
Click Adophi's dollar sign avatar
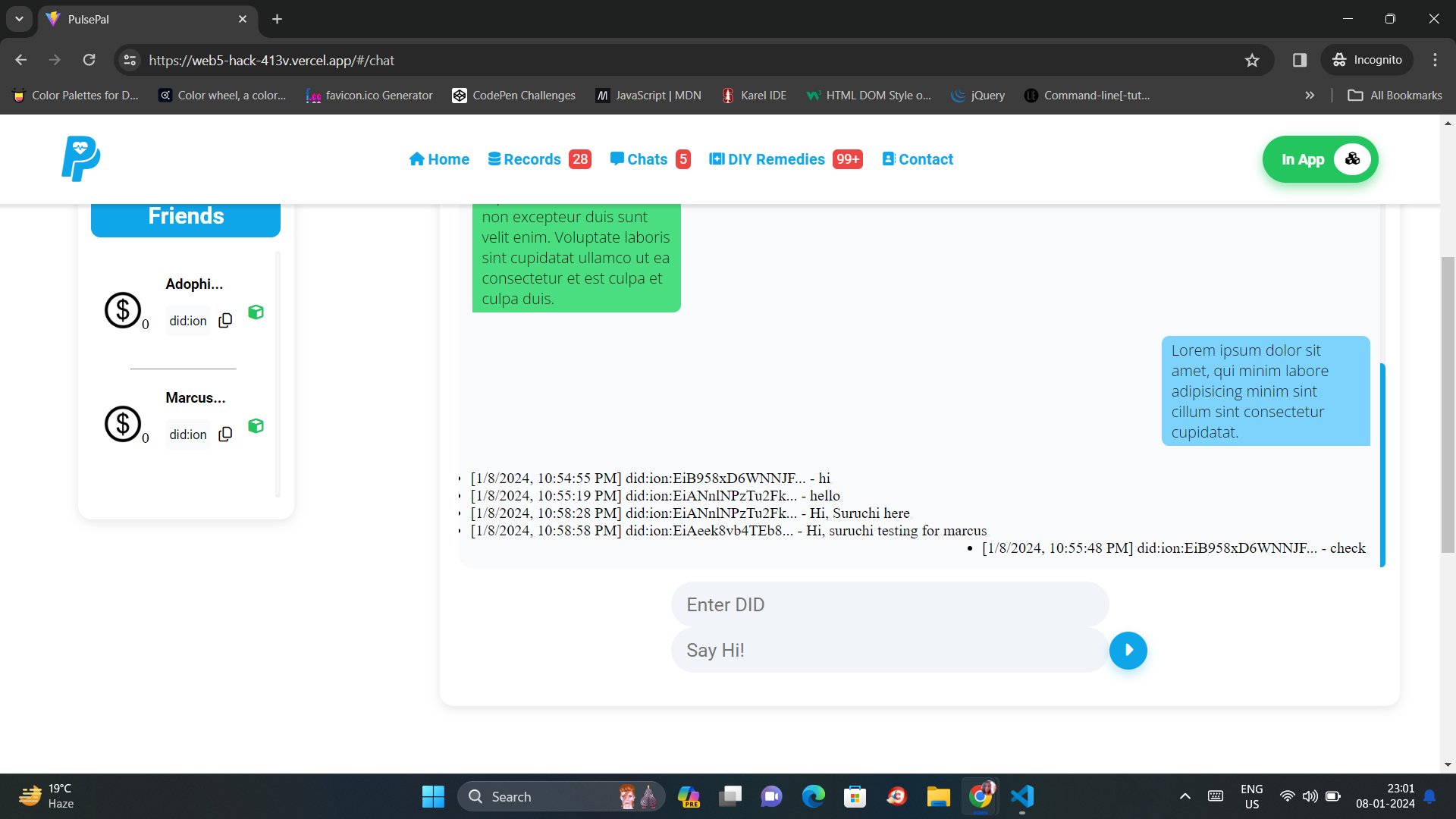click(x=123, y=310)
